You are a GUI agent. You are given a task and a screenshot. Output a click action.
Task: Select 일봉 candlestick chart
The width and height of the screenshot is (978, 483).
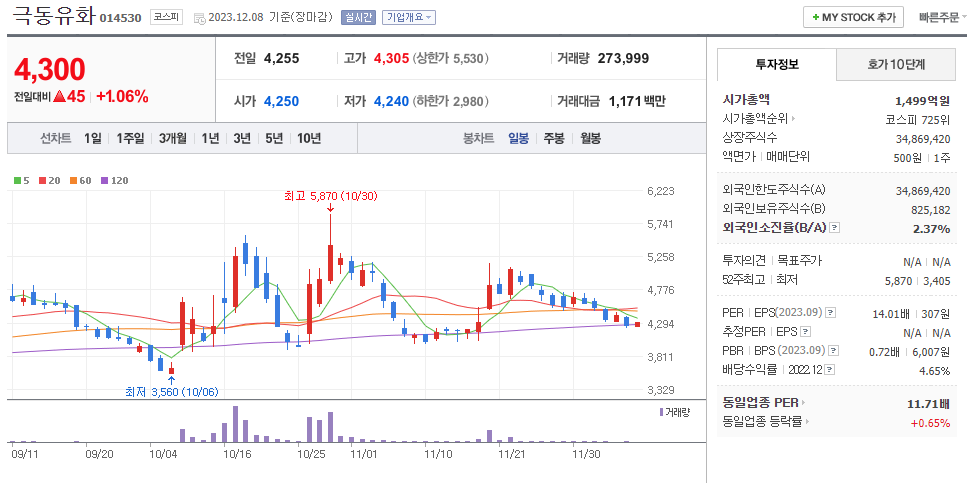[518, 139]
